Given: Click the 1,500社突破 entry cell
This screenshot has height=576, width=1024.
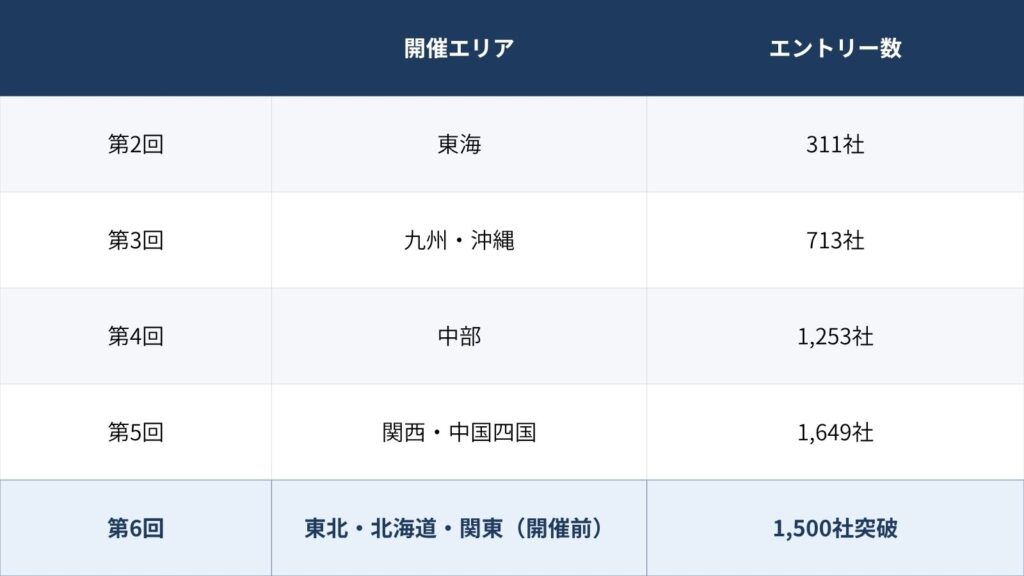Looking at the screenshot, I should pos(835,528).
